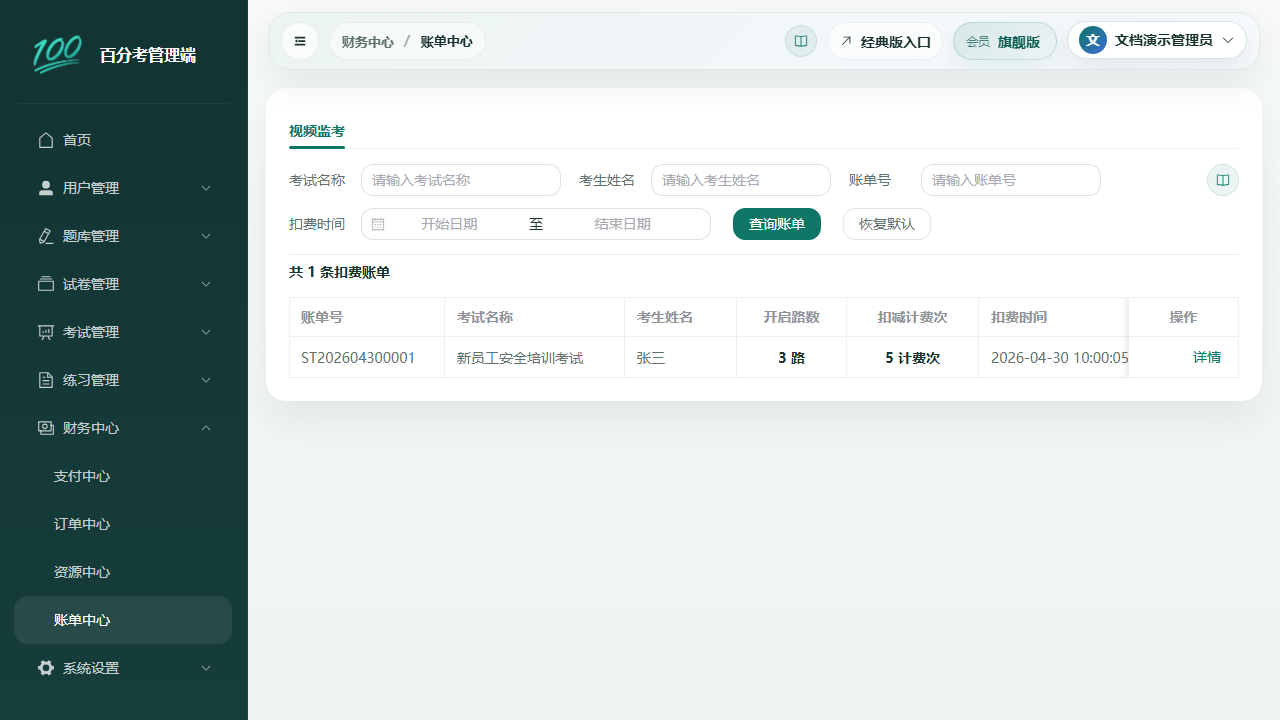Open the 文档演示管理员 account dropdown arrow

pyautogui.click(x=1228, y=40)
